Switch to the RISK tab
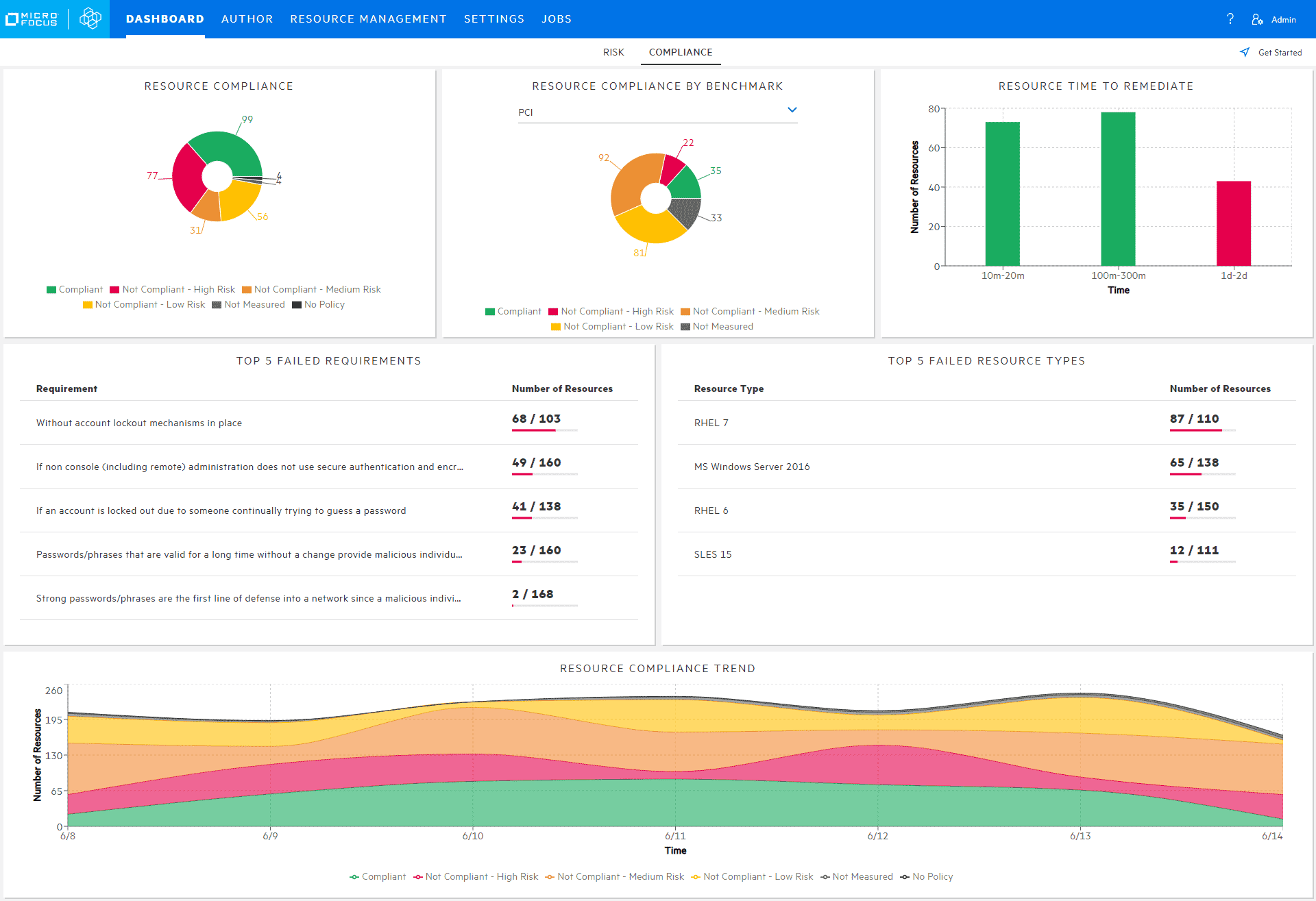 (613, 52)
